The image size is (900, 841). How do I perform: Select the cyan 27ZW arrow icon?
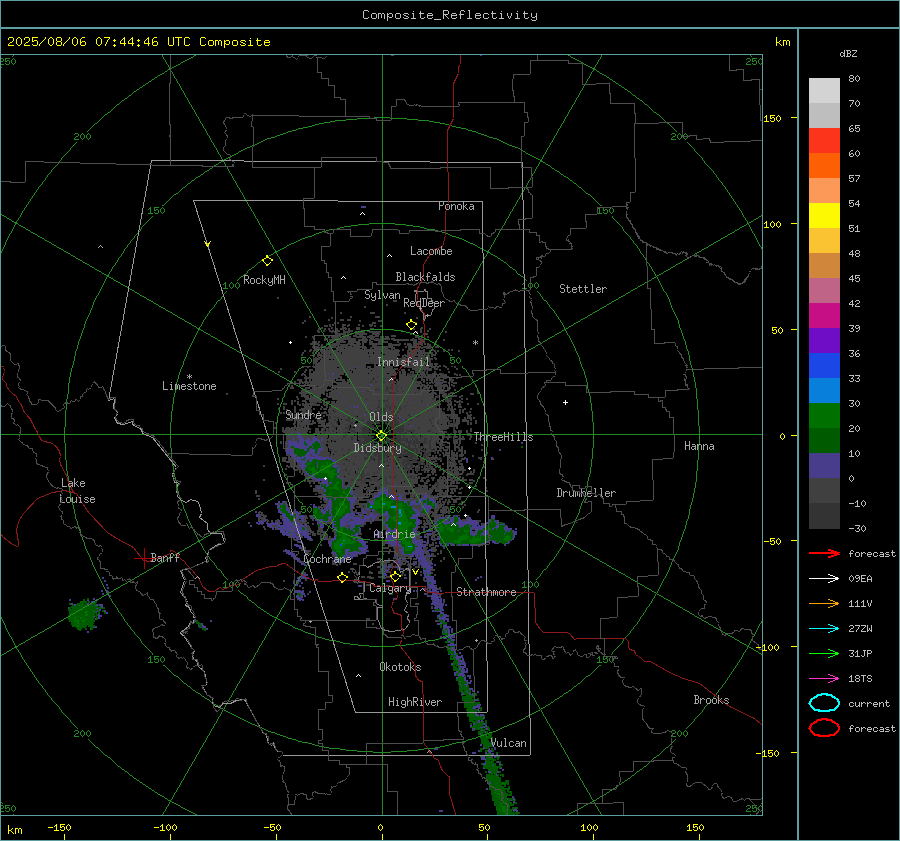824,629
